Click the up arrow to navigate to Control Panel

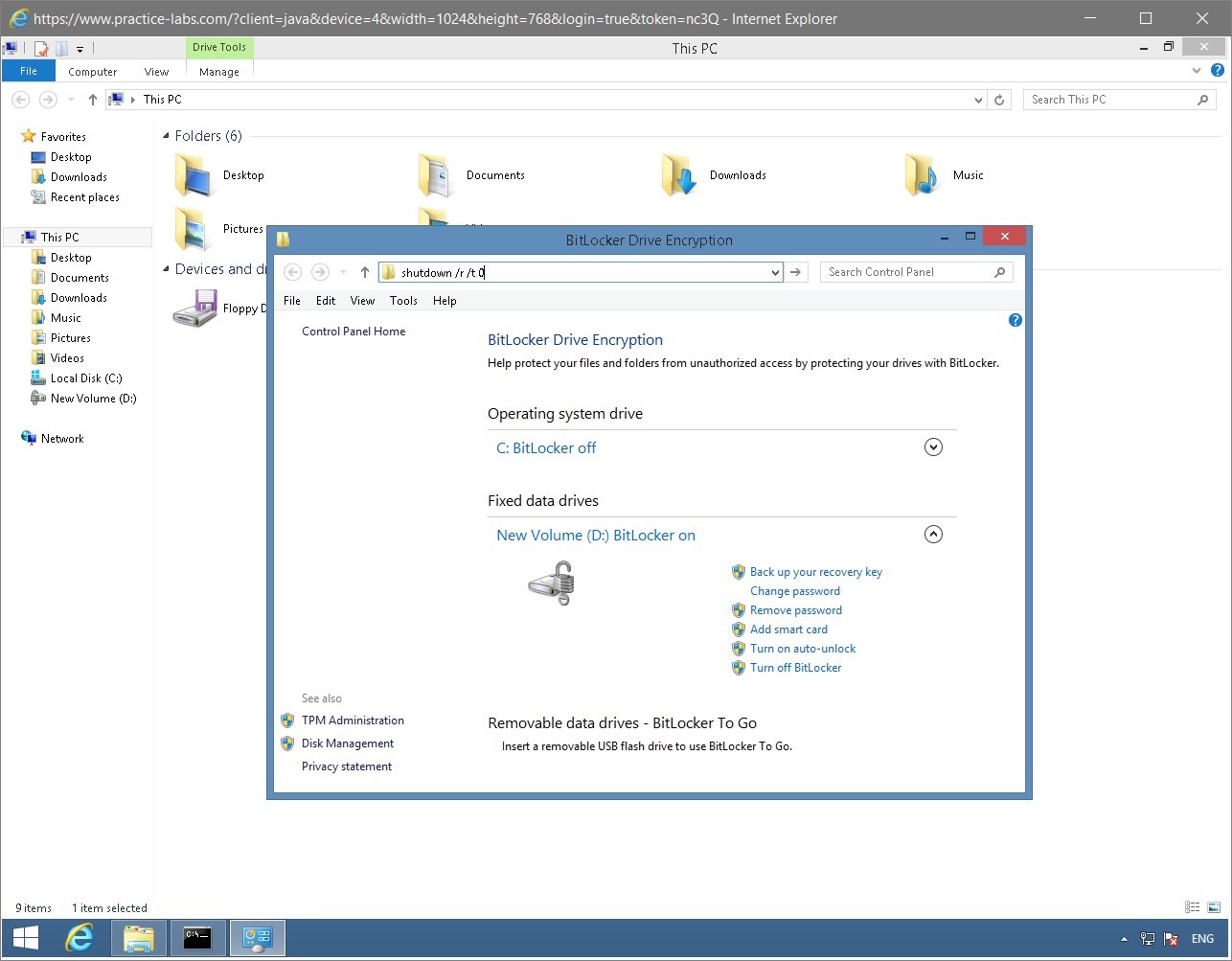point(364,272)
